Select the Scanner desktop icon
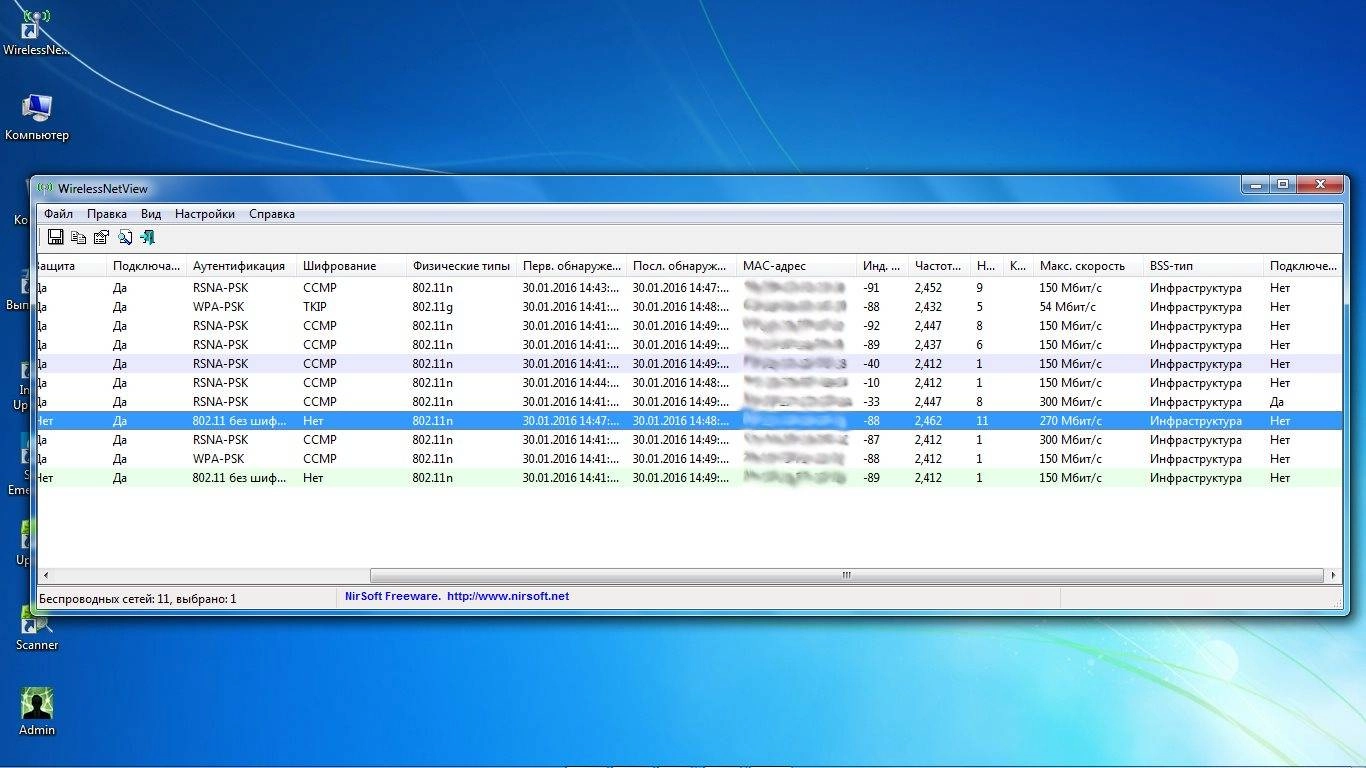1366x768 pixels. click(36, 628)
